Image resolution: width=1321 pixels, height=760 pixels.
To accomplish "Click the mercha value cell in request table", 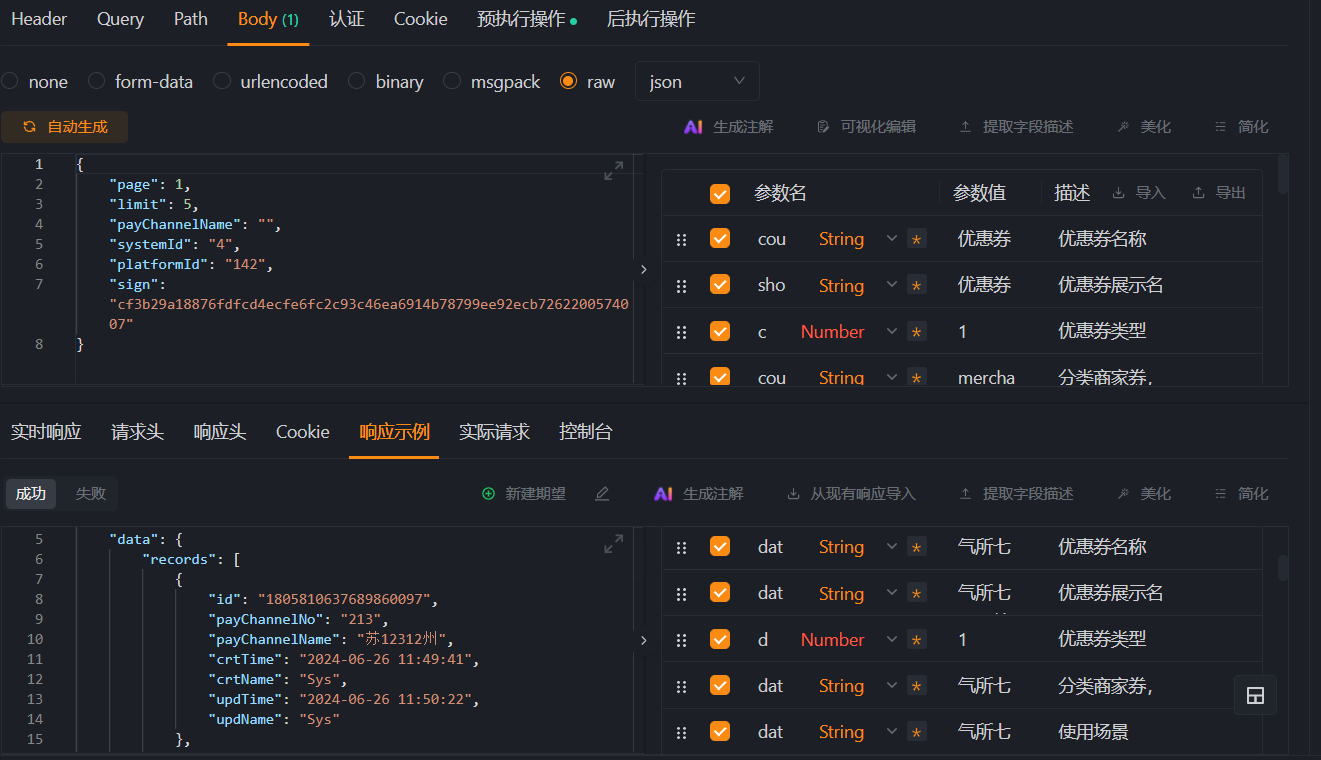I will (987, 378).
